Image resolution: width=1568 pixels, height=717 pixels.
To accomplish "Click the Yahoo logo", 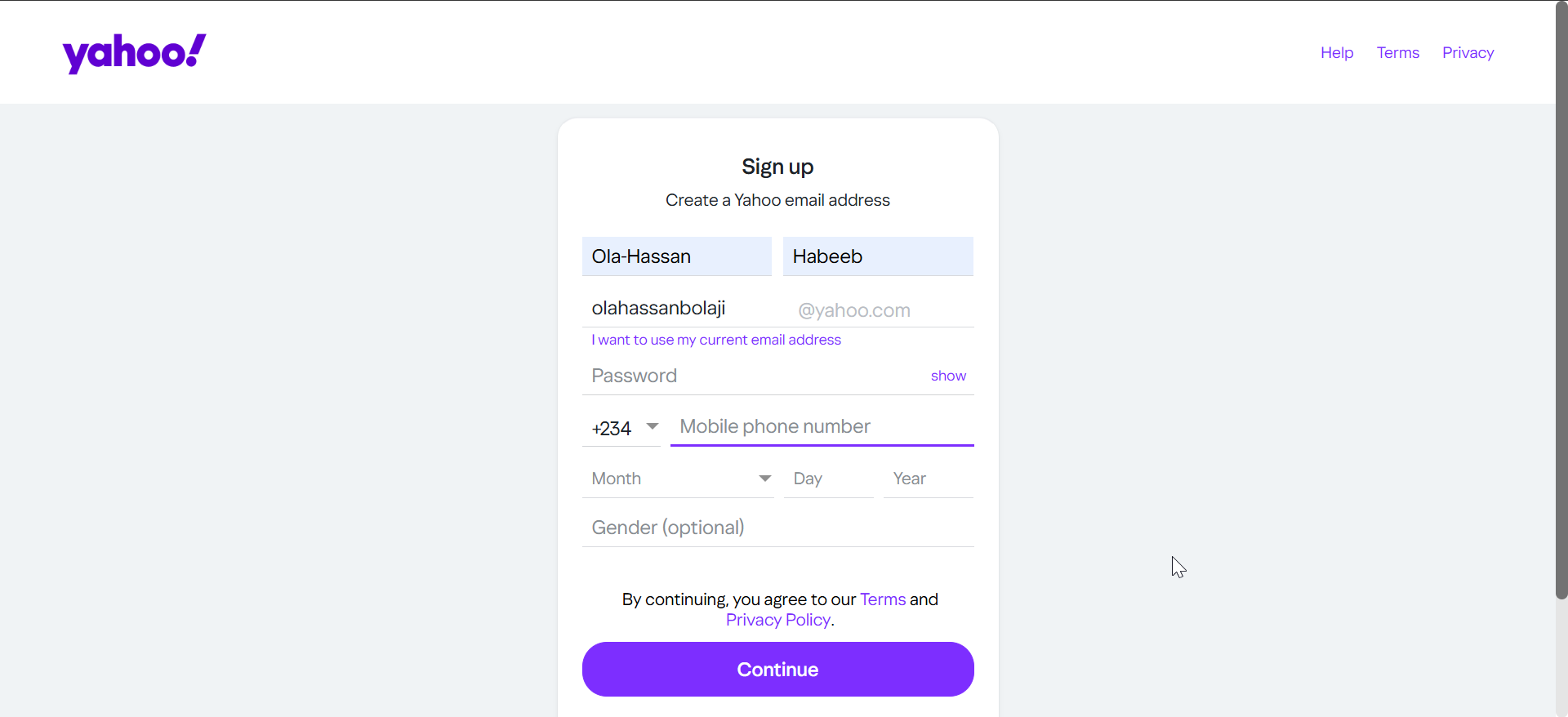I will (x=135, y=53).
